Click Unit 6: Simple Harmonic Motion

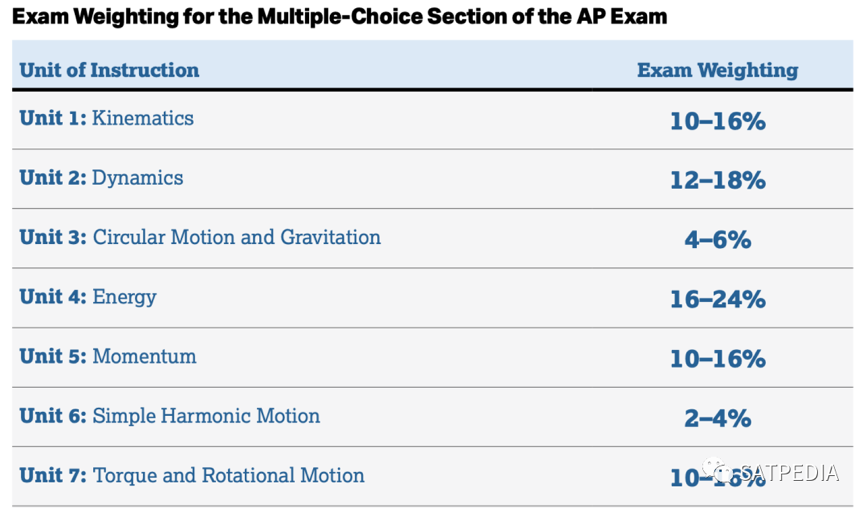pyautogui.click(x=170, y=416)
